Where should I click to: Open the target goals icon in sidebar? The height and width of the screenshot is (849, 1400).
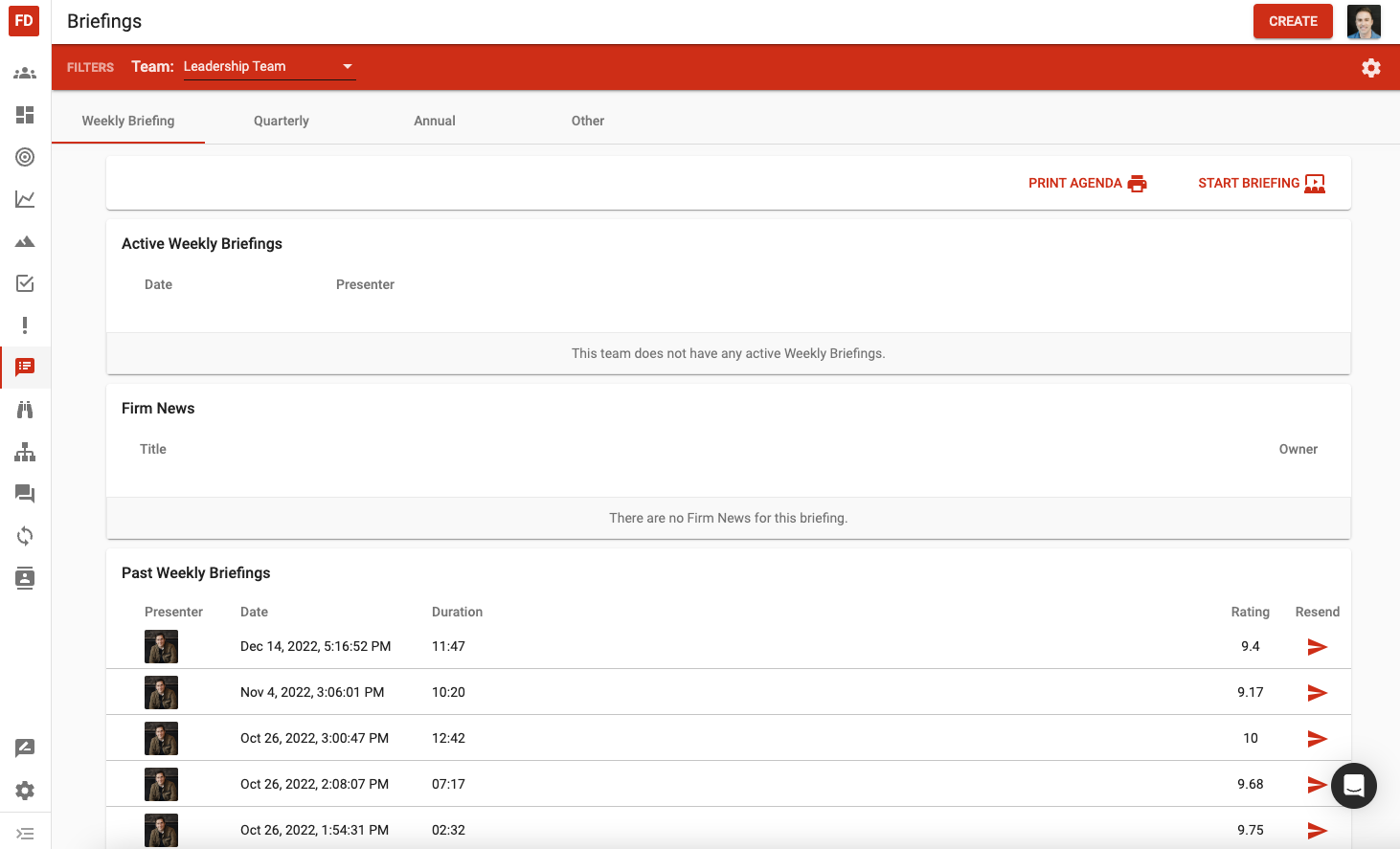(25, 157)
